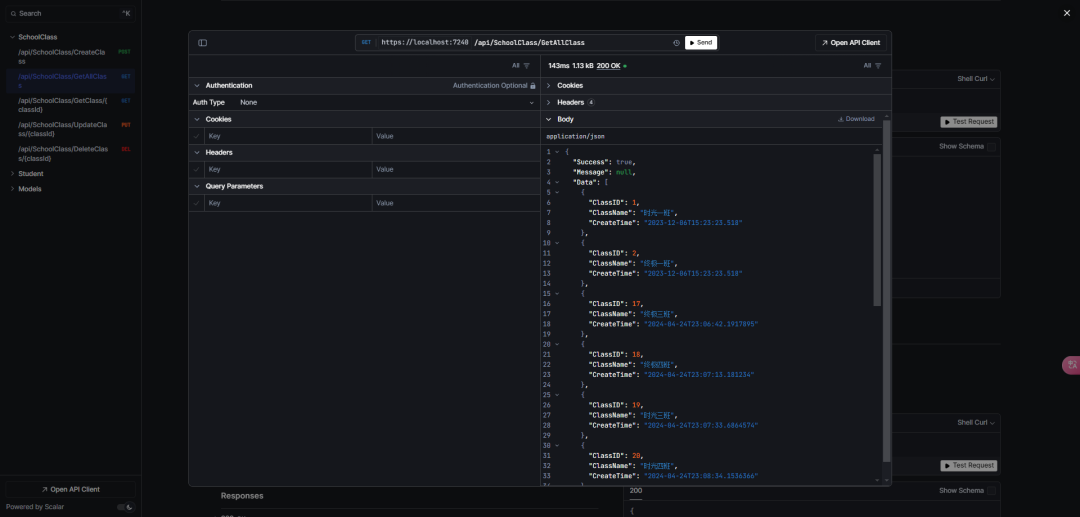Toggle the Query Parameters row checkbox
Screen dimensions: 1080x517
[197, 203]
